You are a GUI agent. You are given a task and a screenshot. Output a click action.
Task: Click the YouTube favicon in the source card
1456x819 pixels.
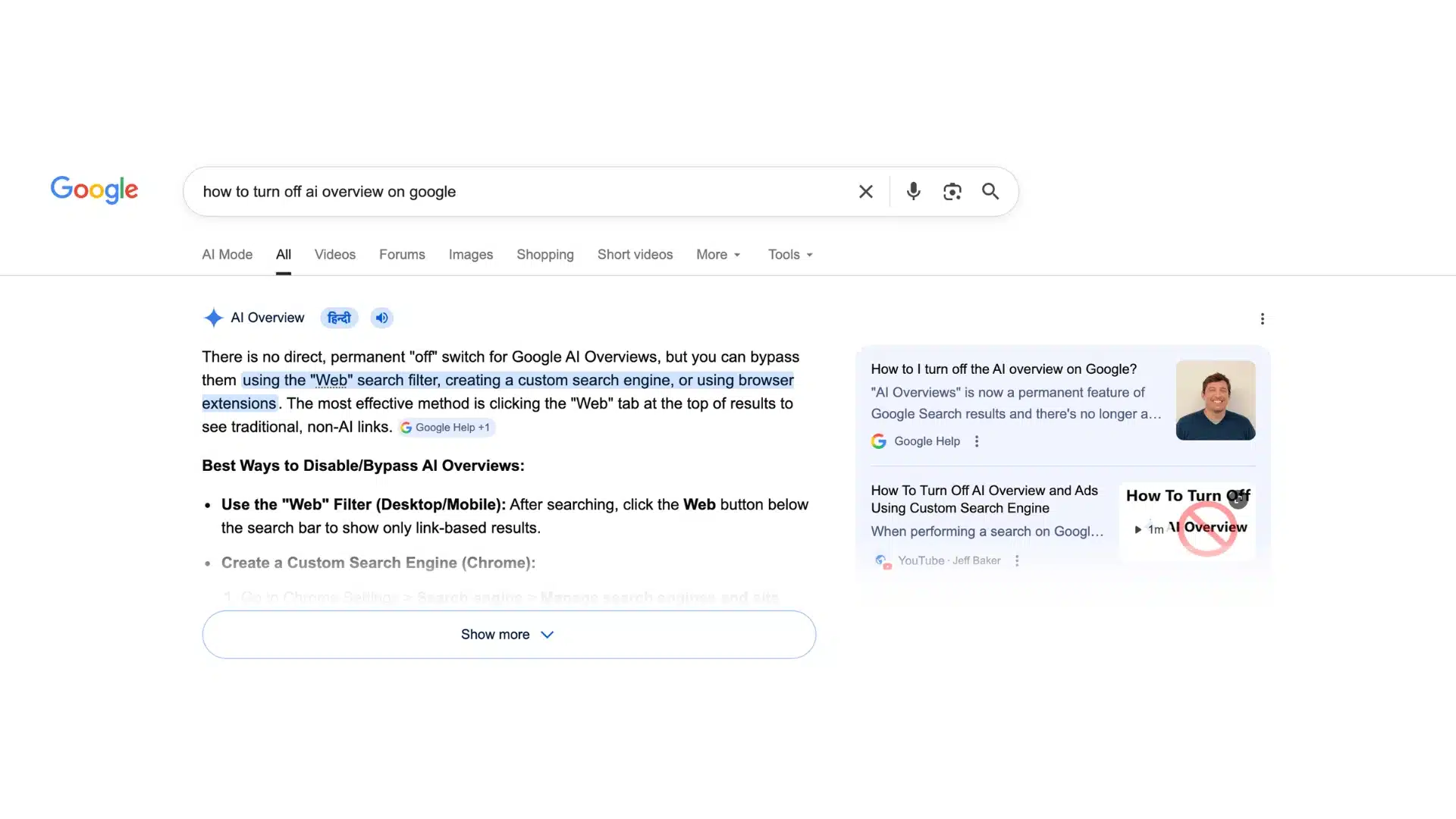tap(882, 561)
